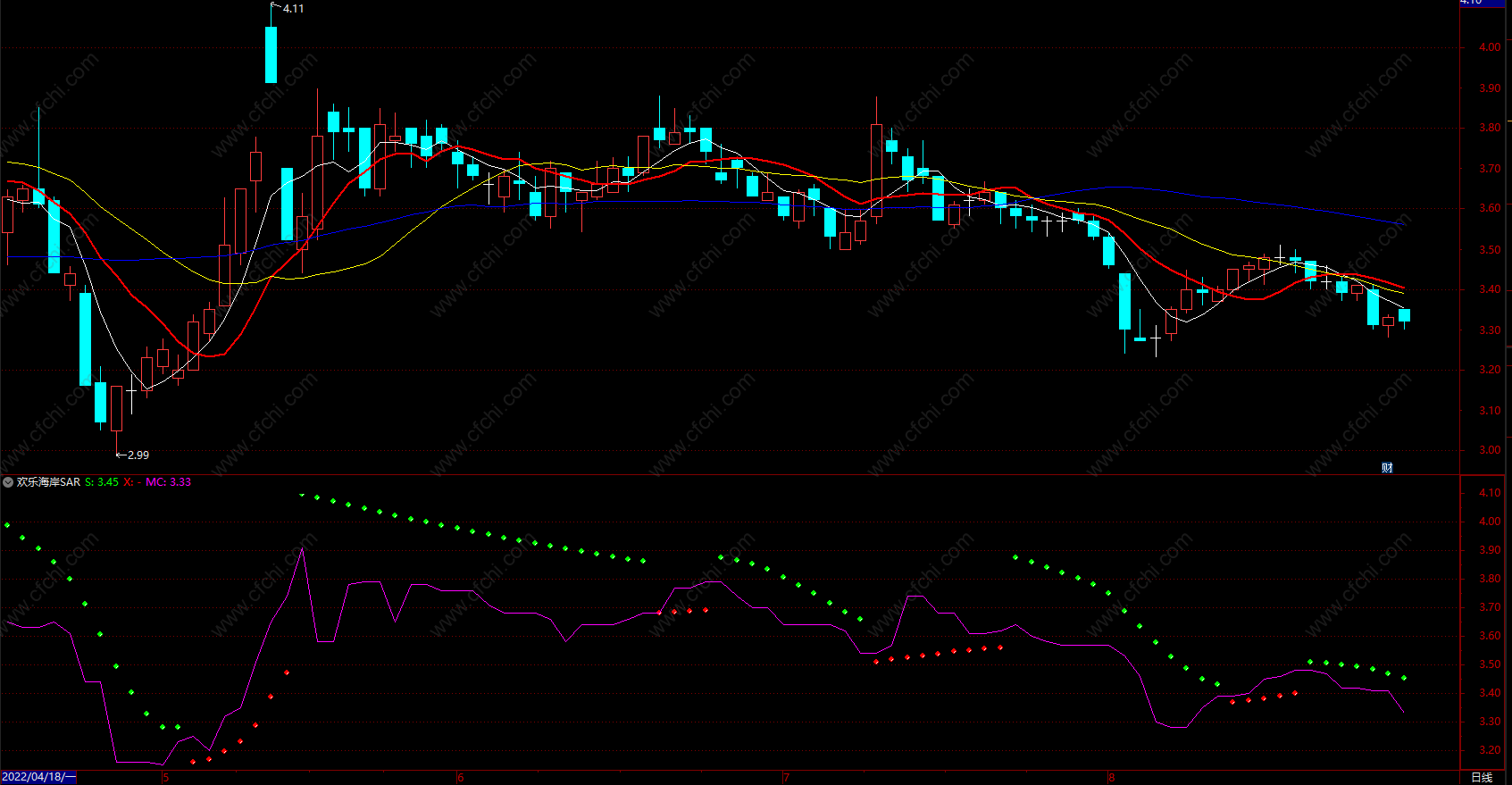Click the 4.11 high price annotation

click(293, 8)
